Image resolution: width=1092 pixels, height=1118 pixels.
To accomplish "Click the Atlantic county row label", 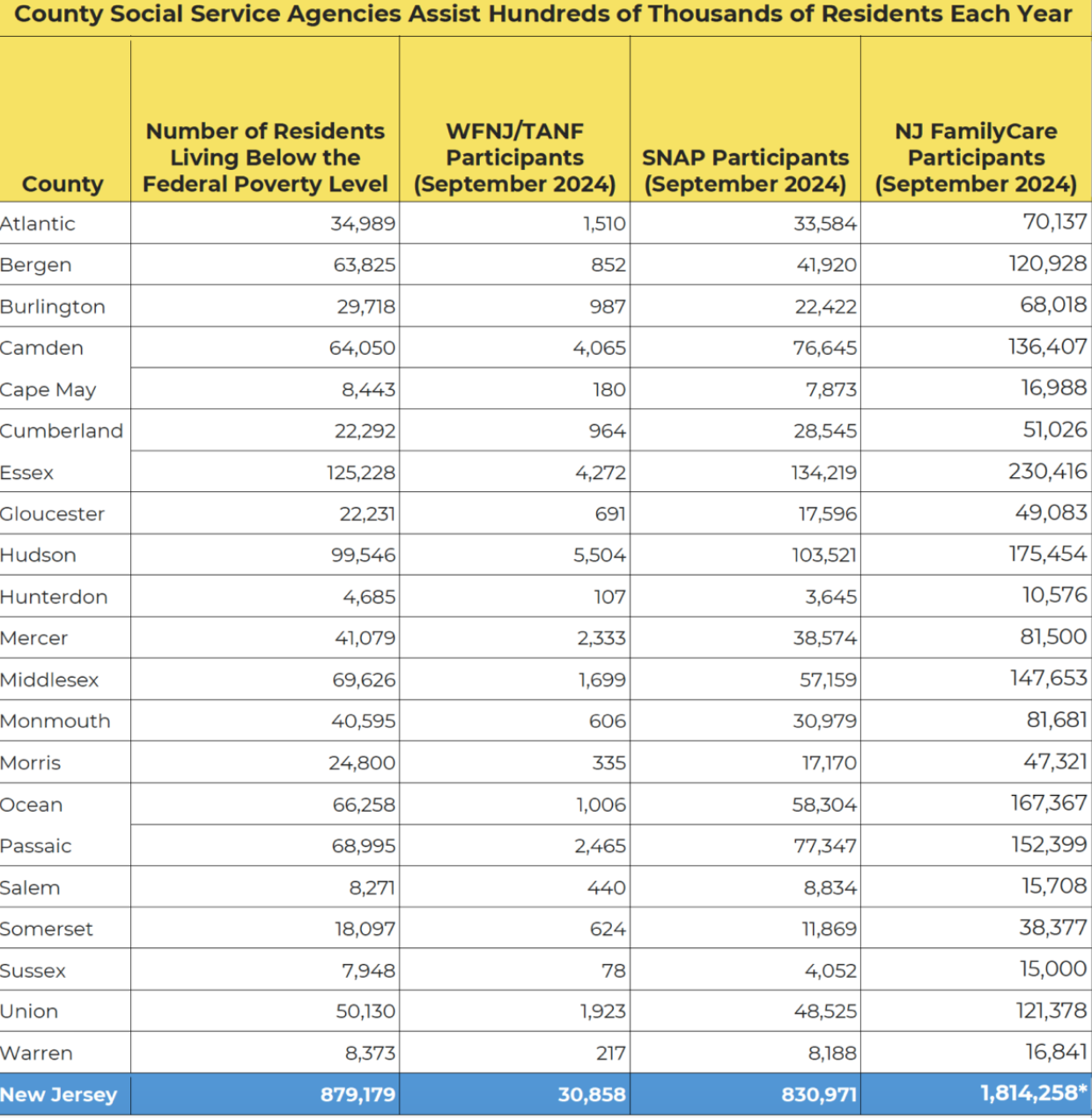I will tap(38, 224).
